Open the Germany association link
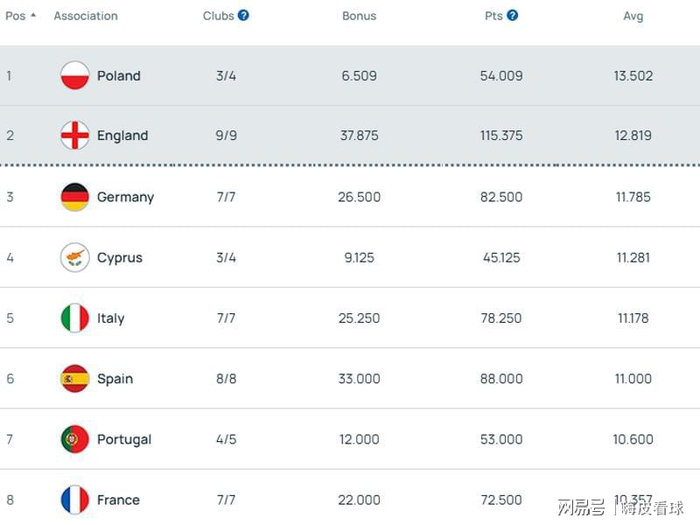The image size is (700, 525). click(x=125, y=197)
